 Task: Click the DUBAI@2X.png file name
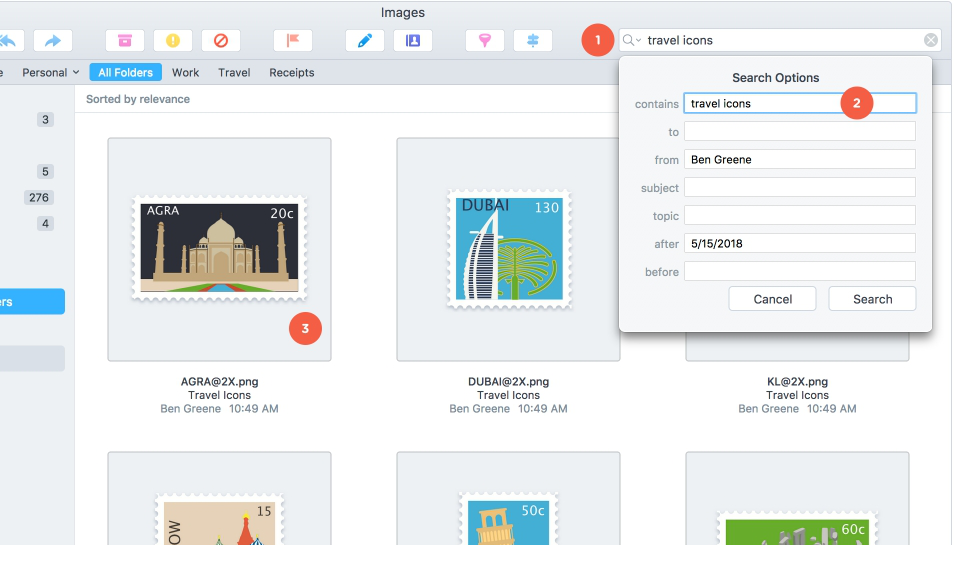509,382
